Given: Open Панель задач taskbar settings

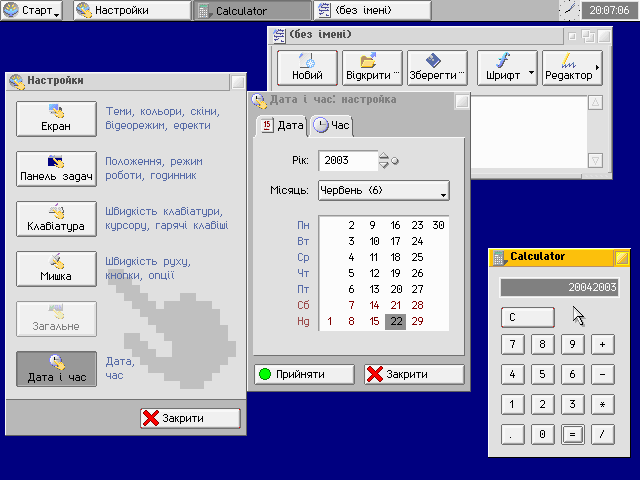Looking at the screenshot, I should pos(56,168).
